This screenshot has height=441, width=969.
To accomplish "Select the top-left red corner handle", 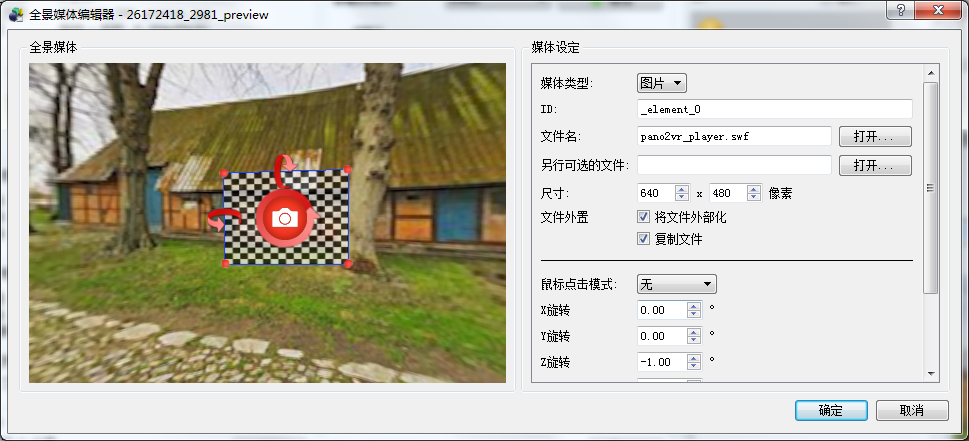I will point(224,173).
